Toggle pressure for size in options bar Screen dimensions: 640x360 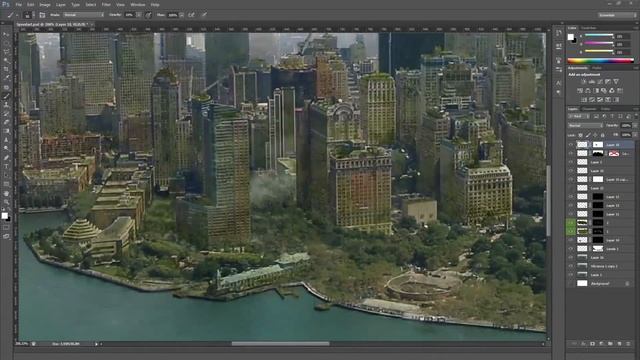pos(204,15)
